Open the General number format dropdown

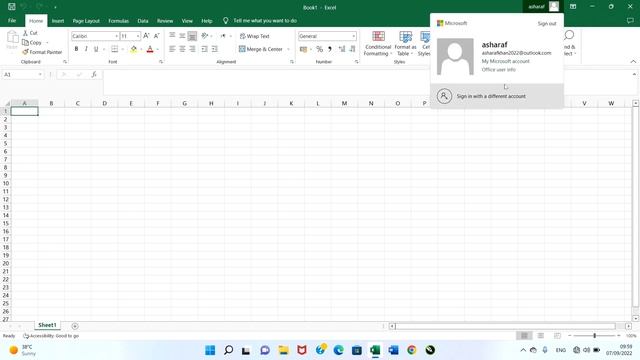353,36
